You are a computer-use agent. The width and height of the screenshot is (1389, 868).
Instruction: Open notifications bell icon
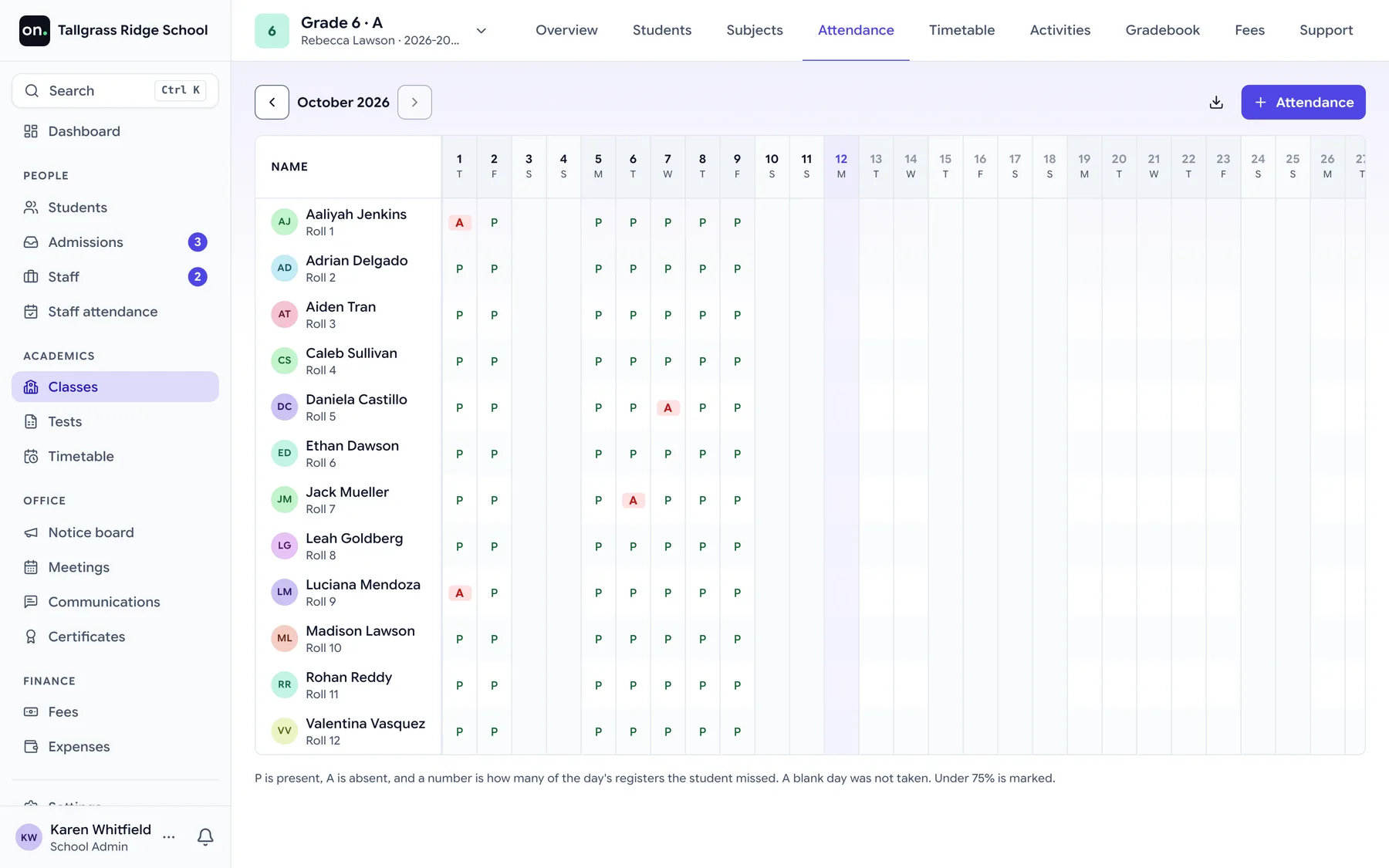[x=205, y=837]
